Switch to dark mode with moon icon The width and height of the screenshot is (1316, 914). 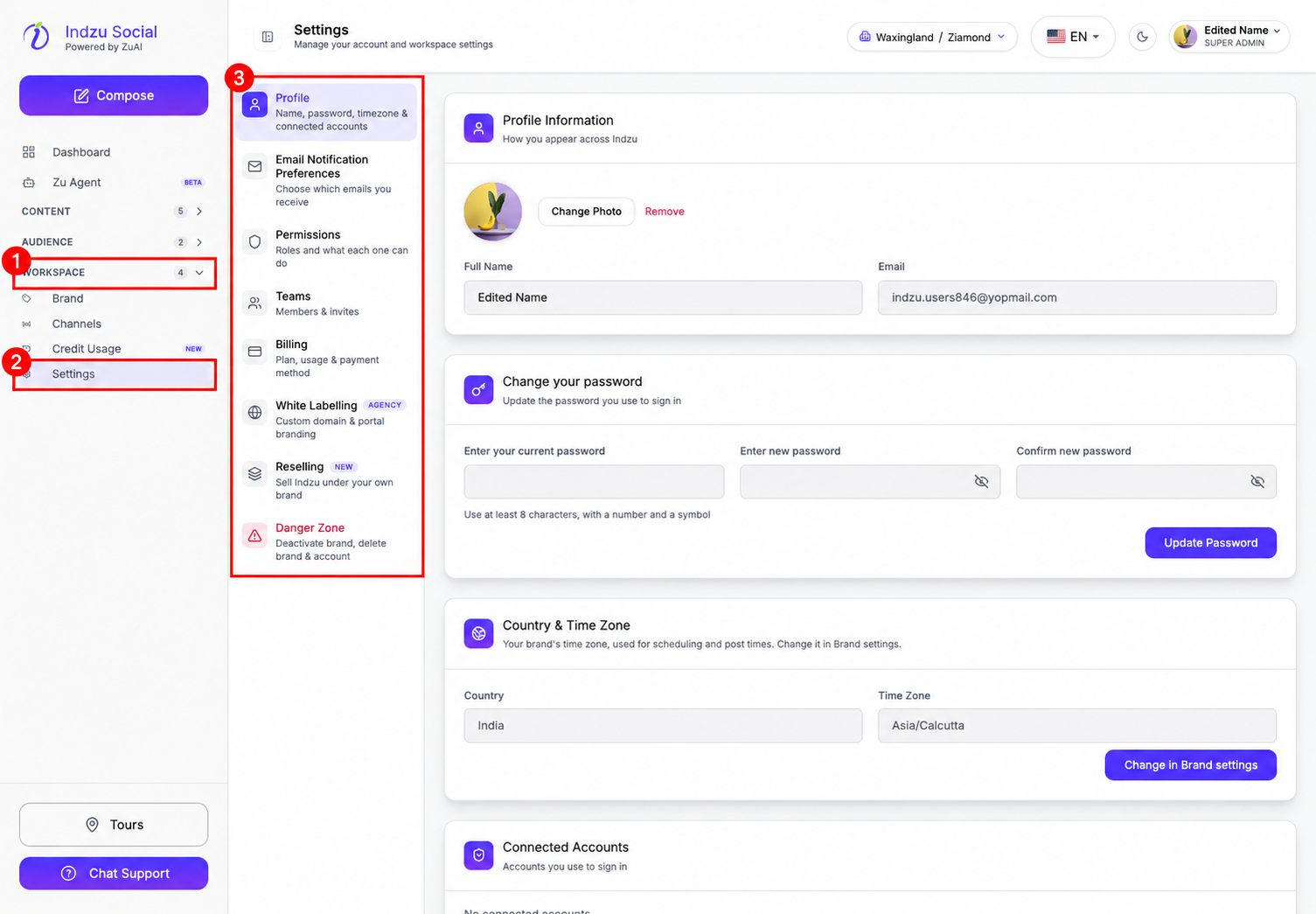click(1143, 37)
